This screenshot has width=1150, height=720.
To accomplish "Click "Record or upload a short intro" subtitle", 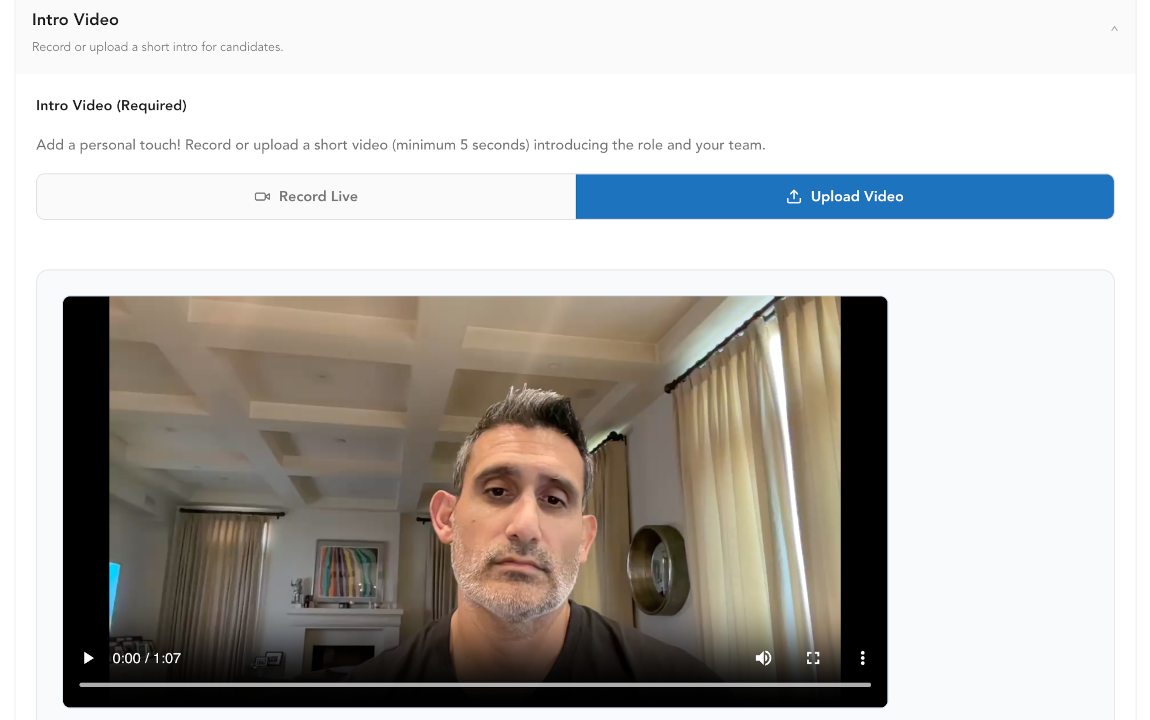I will point(157,47).
